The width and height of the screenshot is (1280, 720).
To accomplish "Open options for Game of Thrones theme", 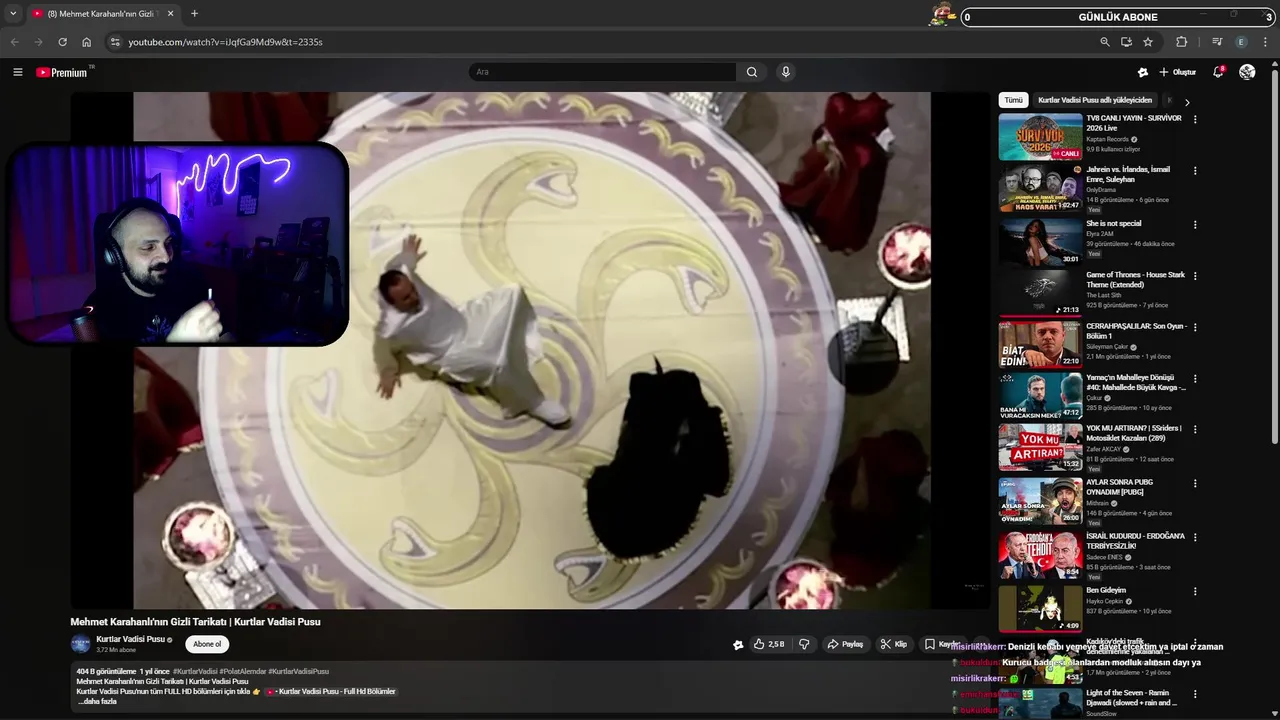I will [x=1195, y=276].
